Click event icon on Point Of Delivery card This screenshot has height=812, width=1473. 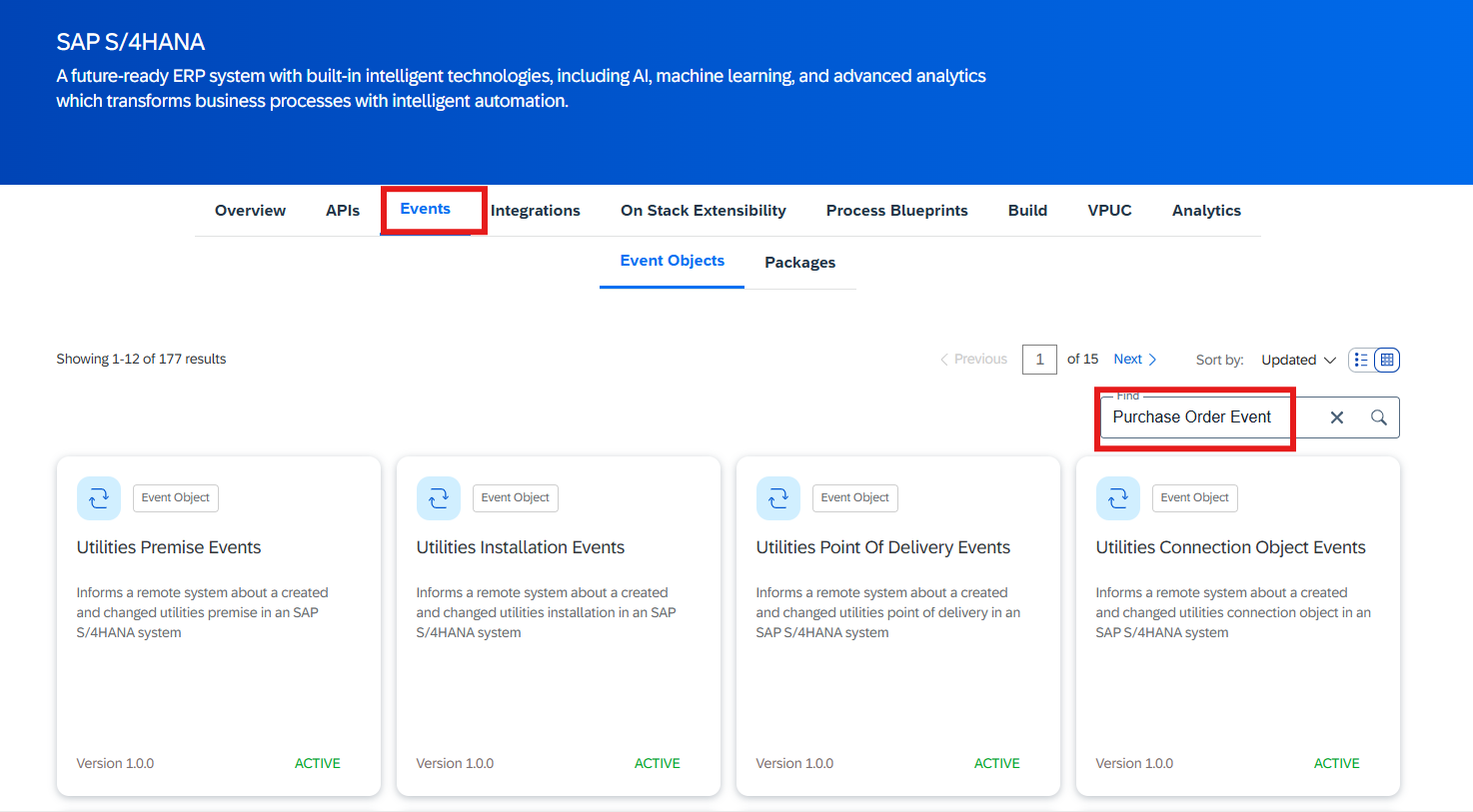[778, 498]
